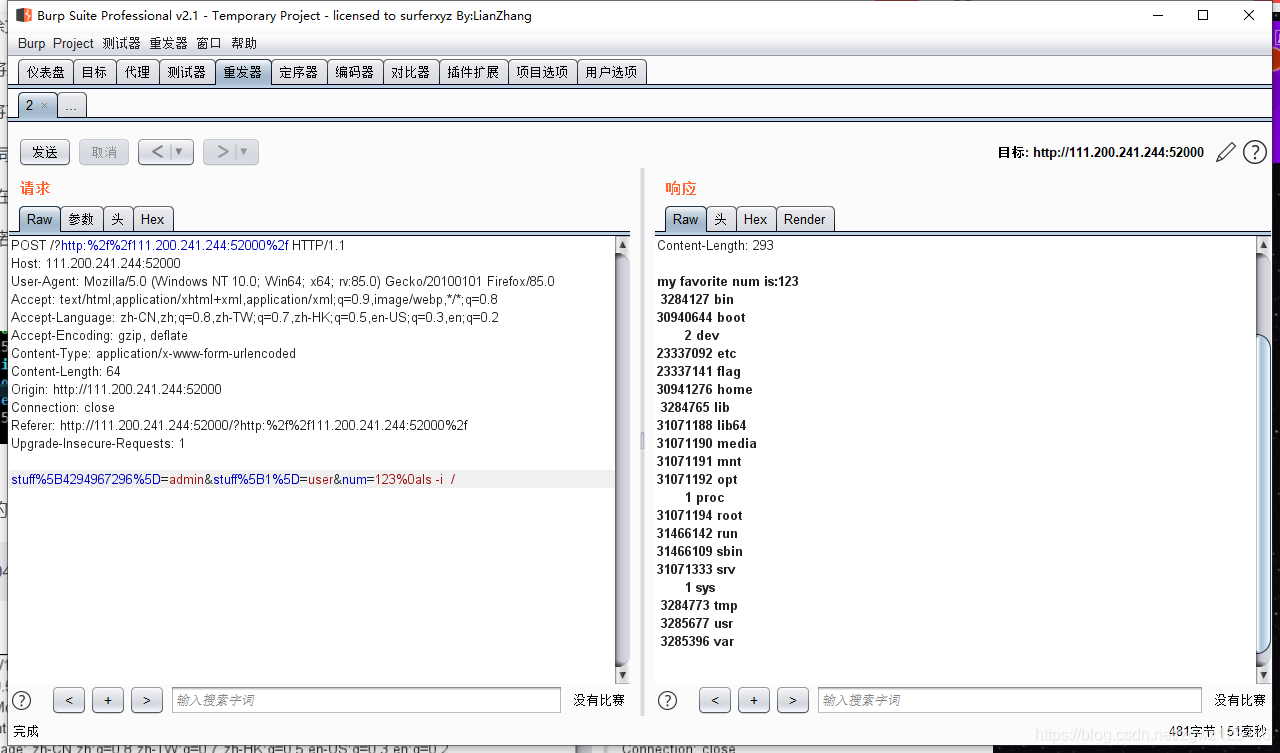Click the response pane help icon

click(667, 700)
